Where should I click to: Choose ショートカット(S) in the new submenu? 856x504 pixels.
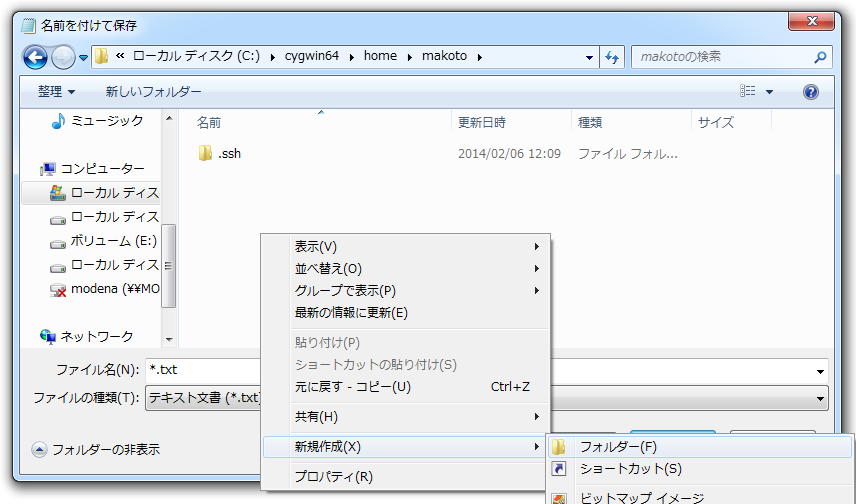[630, 469]
